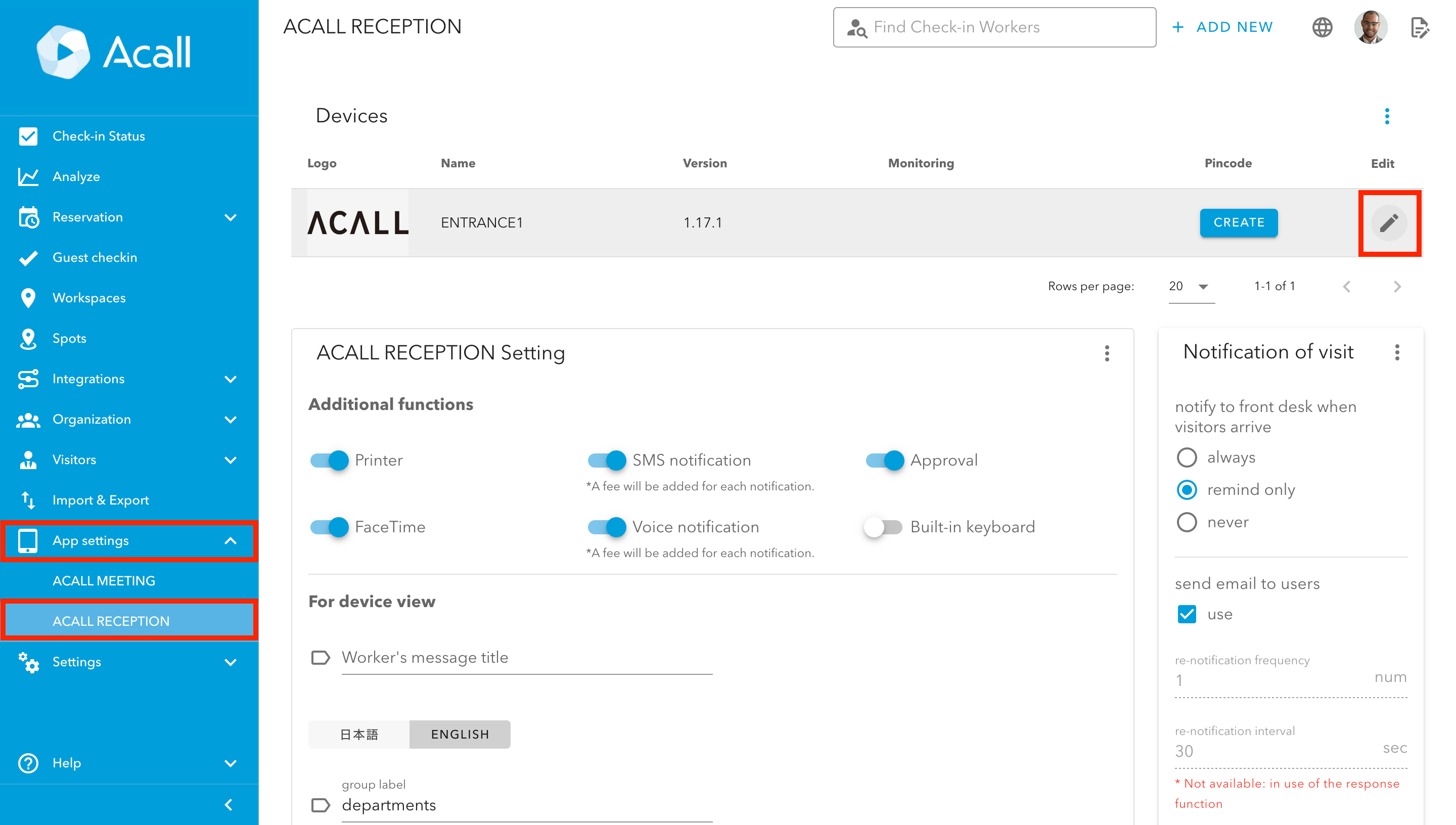
Task: Click the Visitors person icon
Action: point(28,460)
